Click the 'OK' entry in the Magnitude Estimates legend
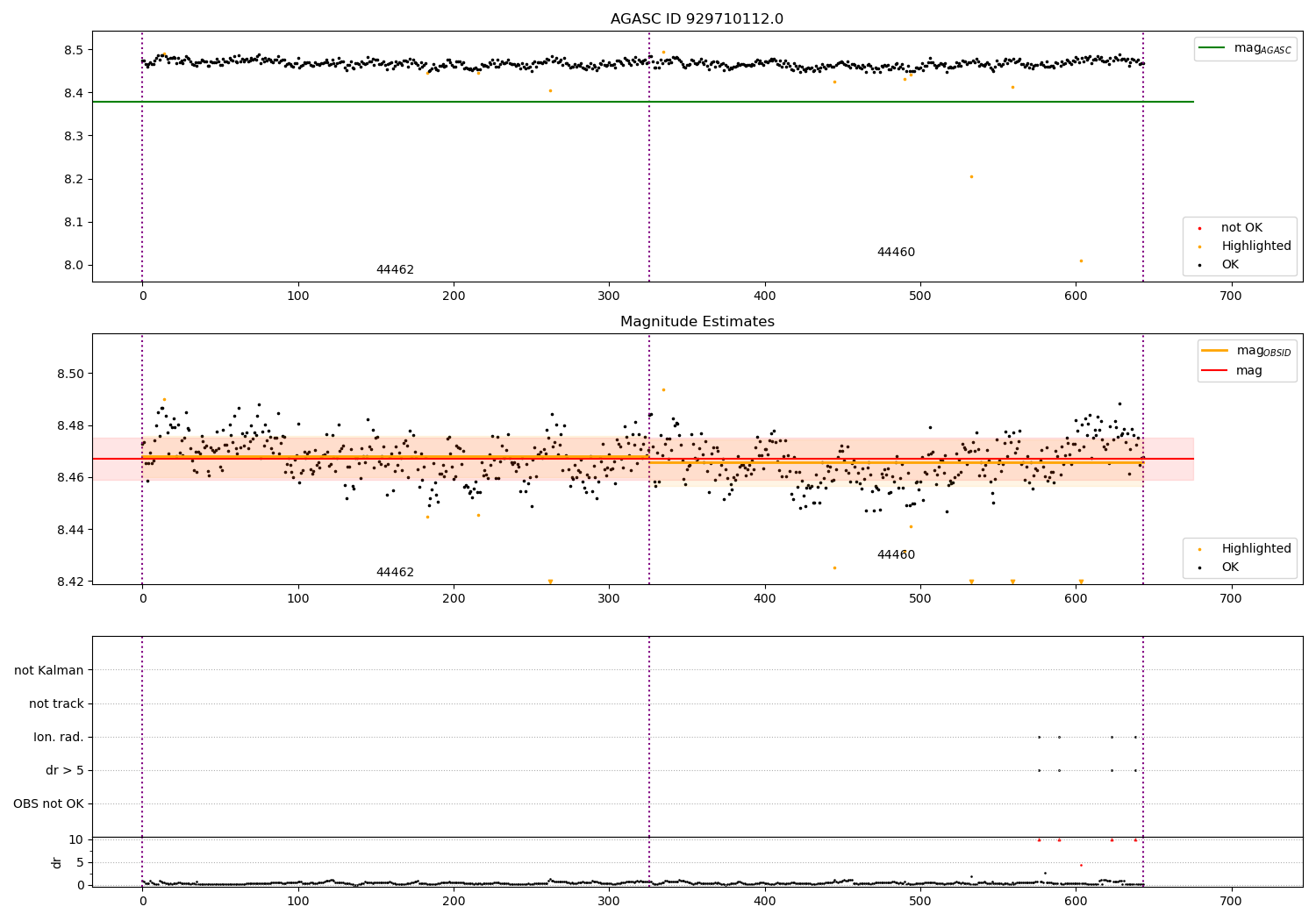The height and width of the screenshot is (921, 1316). click(1230, 568)
